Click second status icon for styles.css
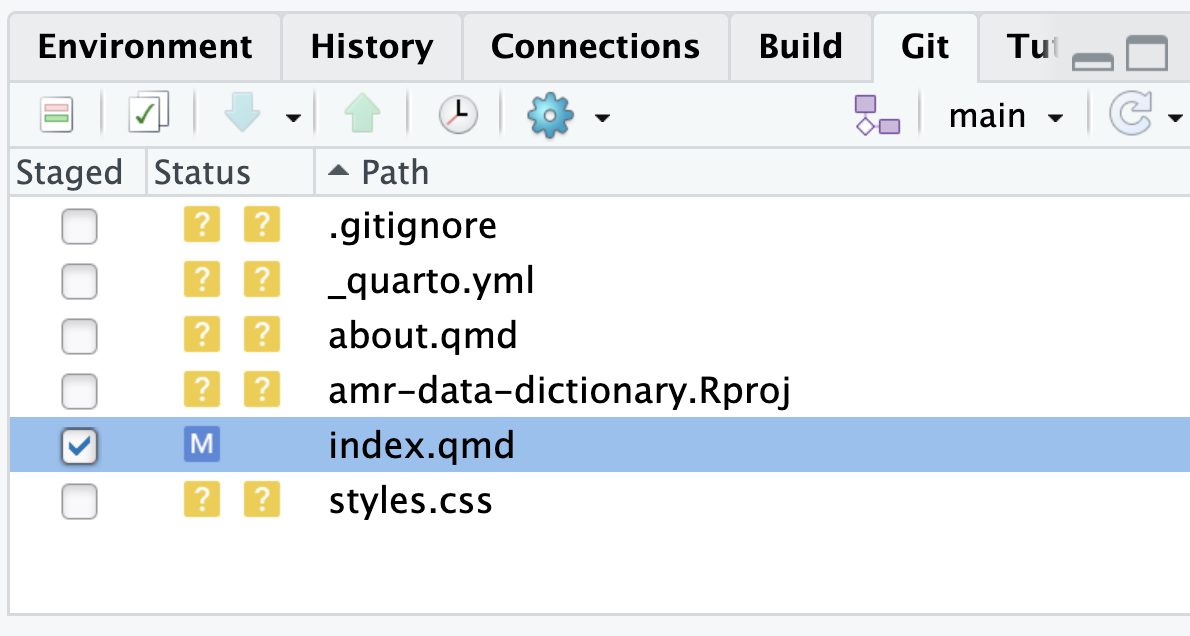The width and height of the screenshot is (1190, 636). 262,499
